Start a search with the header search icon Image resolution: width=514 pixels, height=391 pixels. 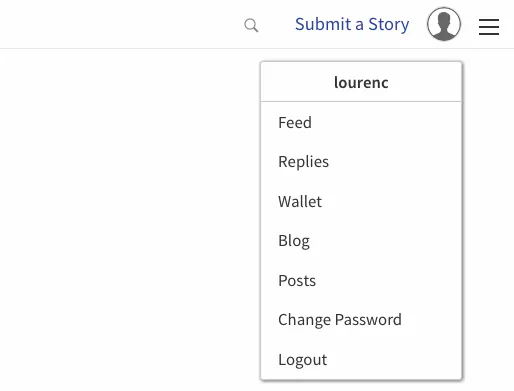point(251,25)
